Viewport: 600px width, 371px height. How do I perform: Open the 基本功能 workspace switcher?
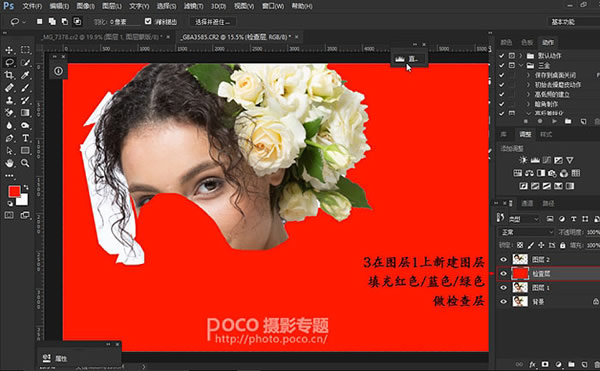[x=573, y=22]
